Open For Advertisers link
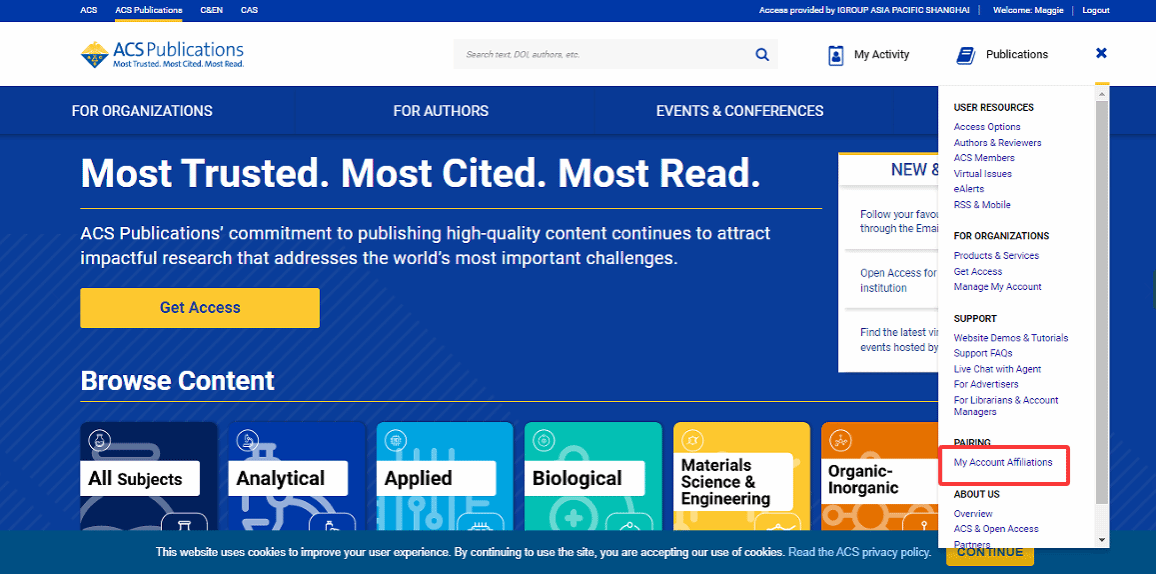Screen dimensions: 1156x574 pos(986,384)
